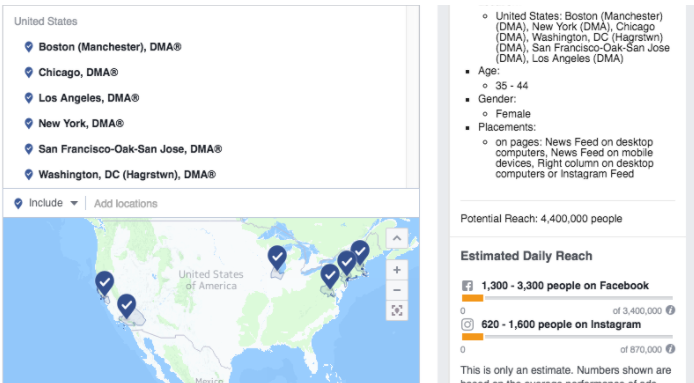Screen dimensions: 694x383
Task: Click the pin icon beside Boston (Manchester)
Action: [29, 47]
